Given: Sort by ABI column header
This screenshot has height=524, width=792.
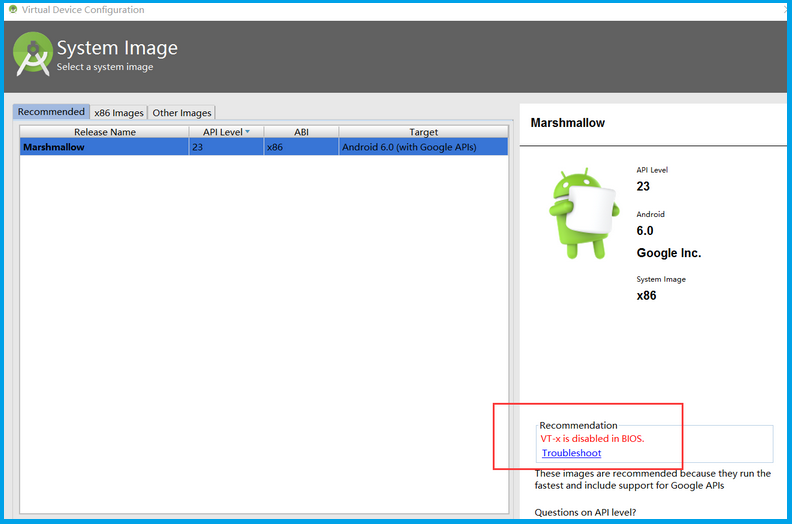Looking at the screenshot, I should pyautogui.click(x=301, y=132).
